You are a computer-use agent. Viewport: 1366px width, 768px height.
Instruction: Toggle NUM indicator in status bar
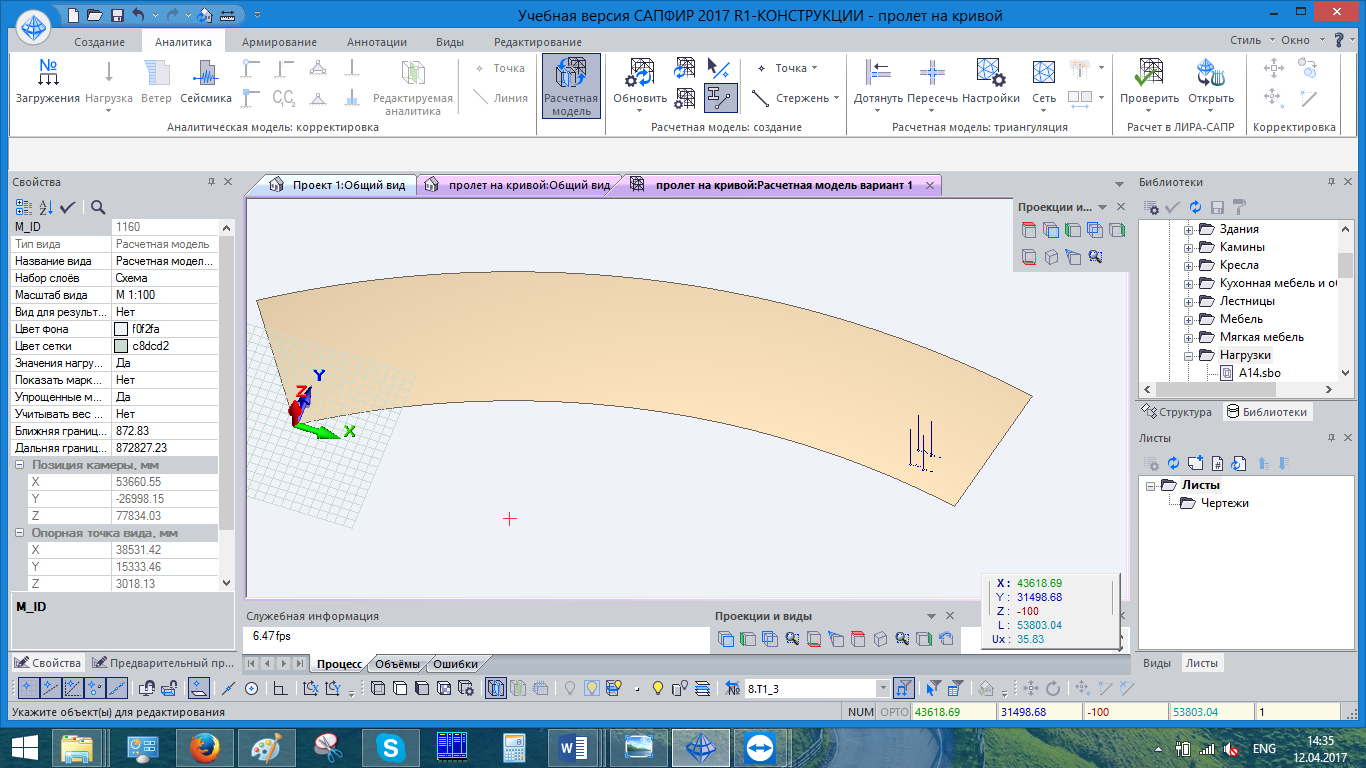[x=860, y=712]
